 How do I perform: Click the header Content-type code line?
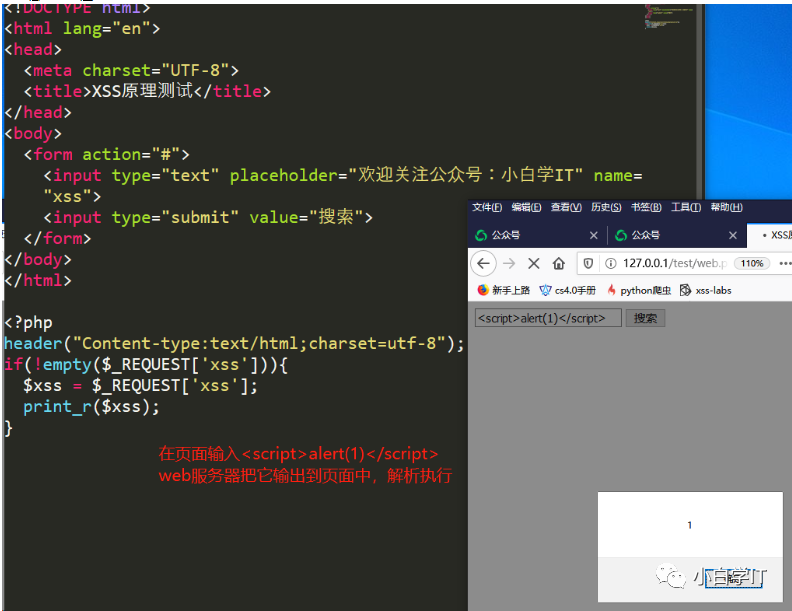coord(233,343)
